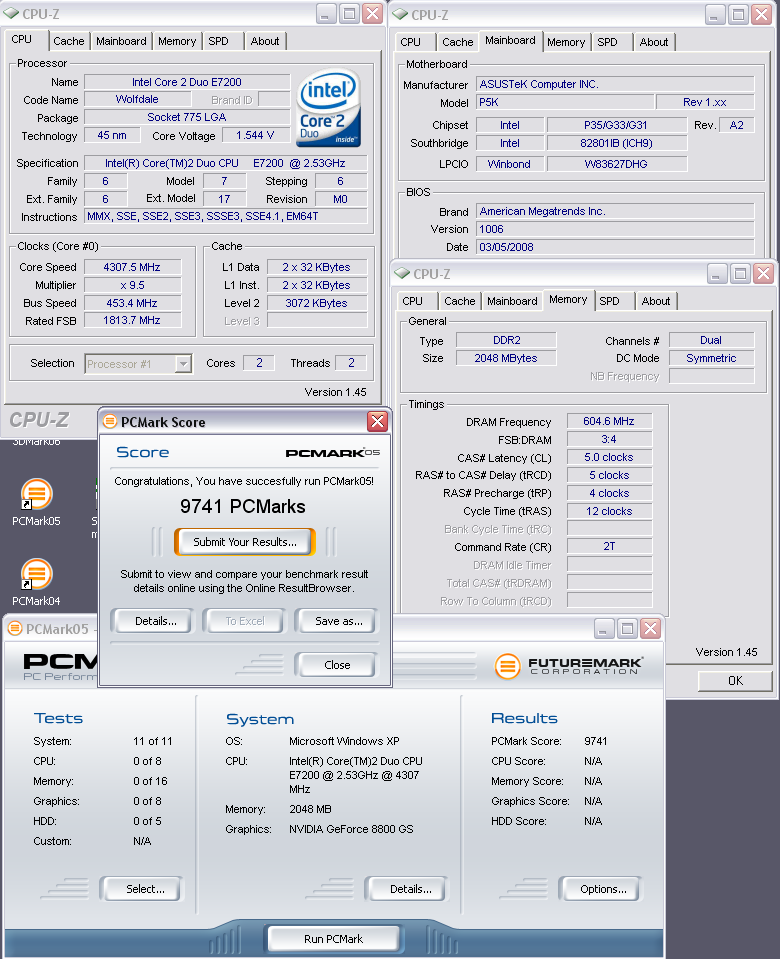Image resolution: width=780 pixels, height=959 pixels.
Task: Click the Futuremark Corporation logo
Action: pos(568,666)
